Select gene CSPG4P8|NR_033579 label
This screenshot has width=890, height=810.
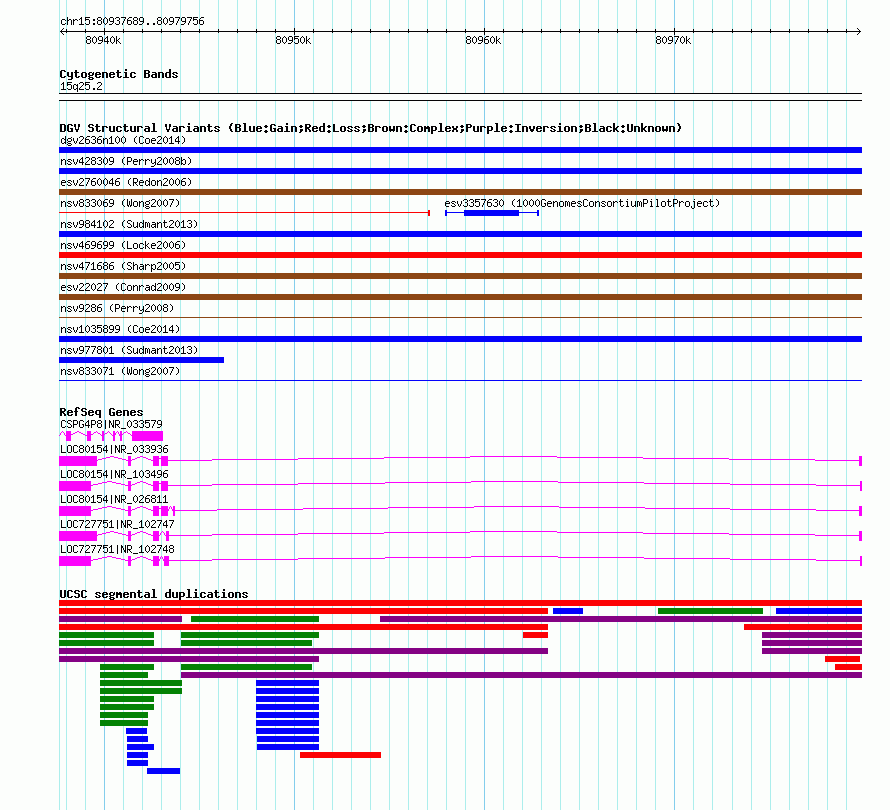(x=111, y=425)
